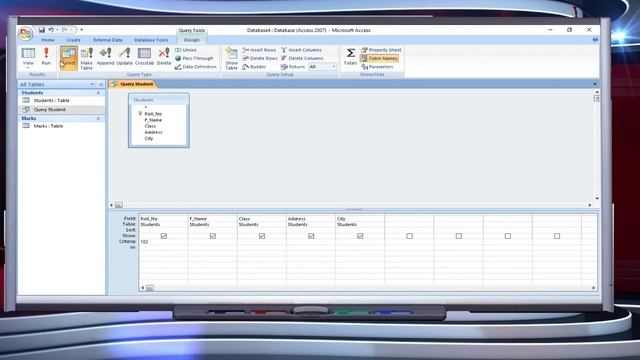Open Access Help icon
The image size is (640, 360).
pyautogui.click(x=595, y=40)
